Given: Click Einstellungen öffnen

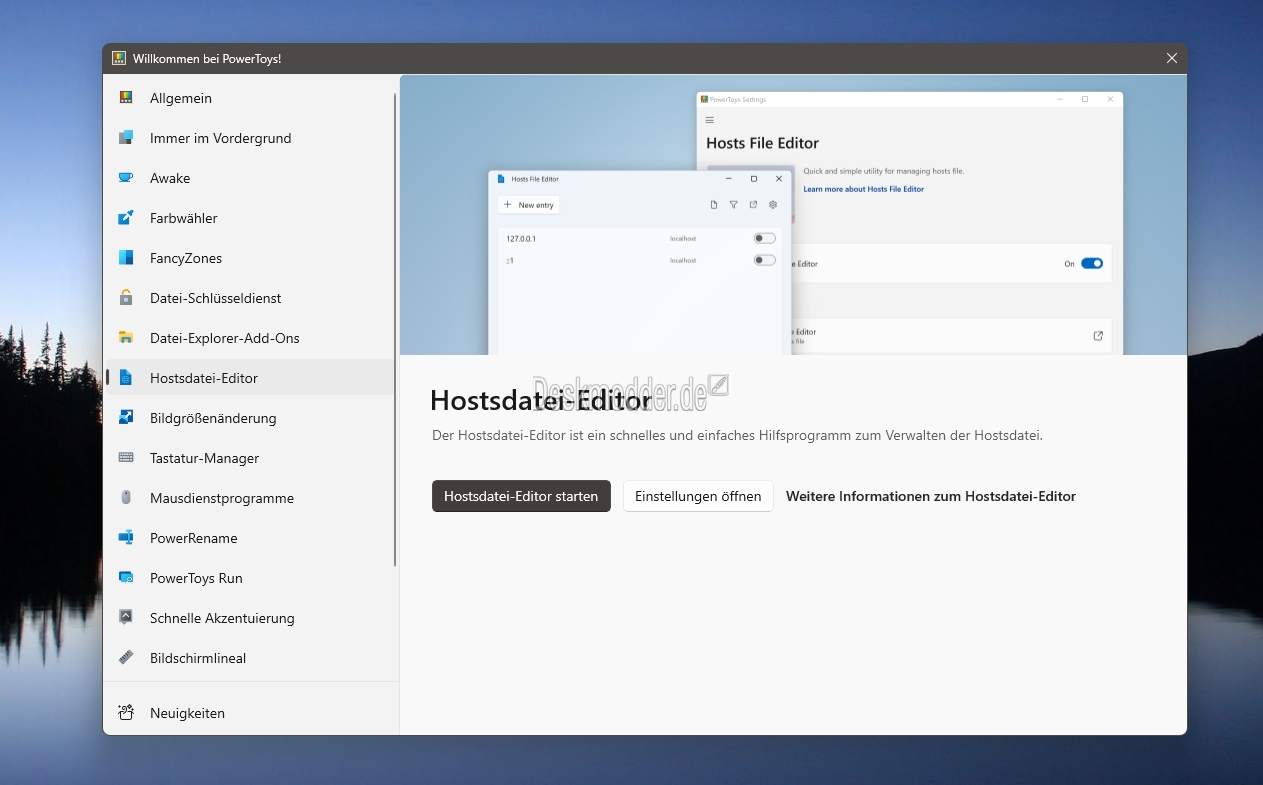Looking at the screenshot, I should (x=698, y=496).
